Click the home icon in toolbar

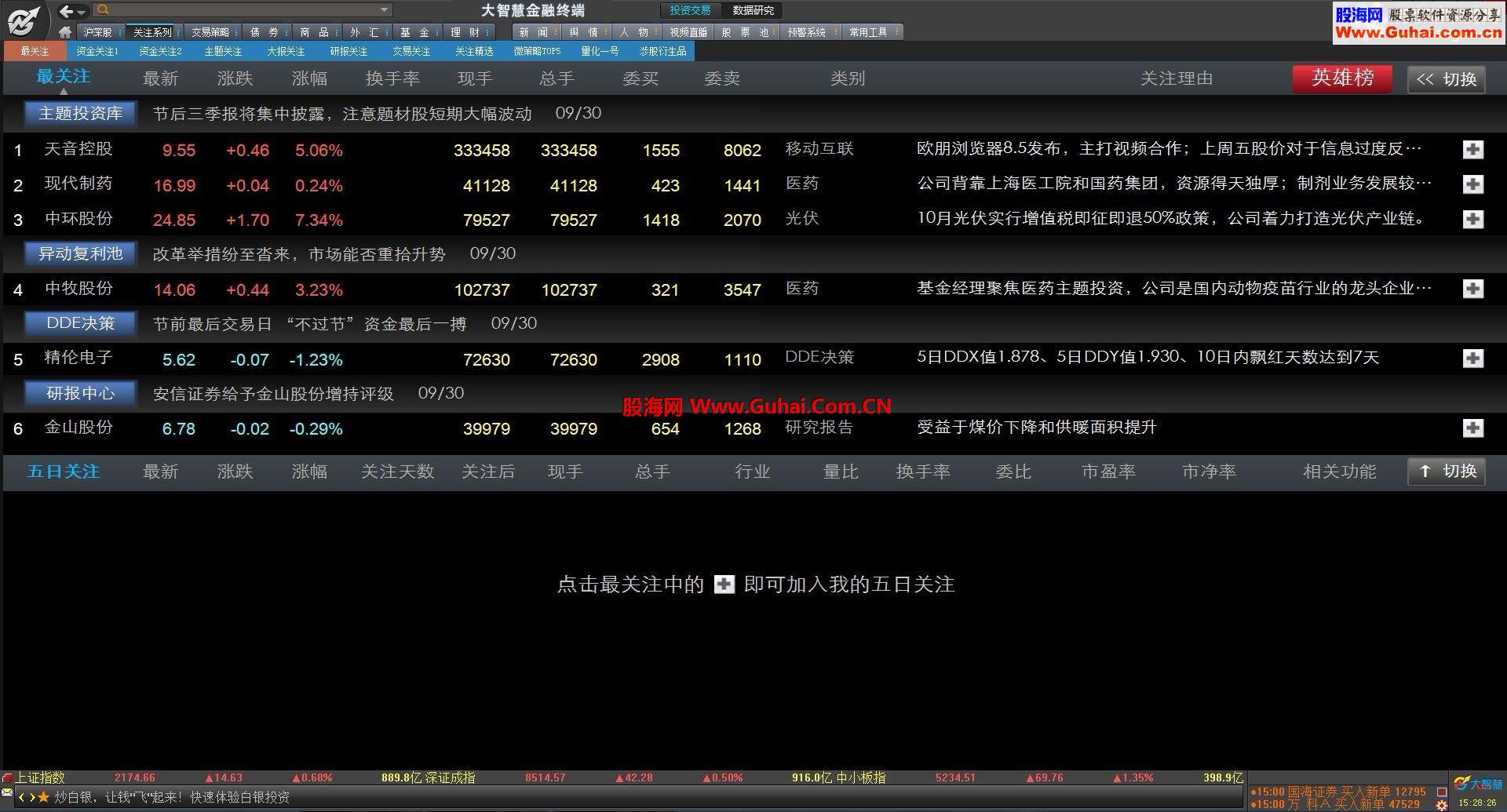point(66,32)
